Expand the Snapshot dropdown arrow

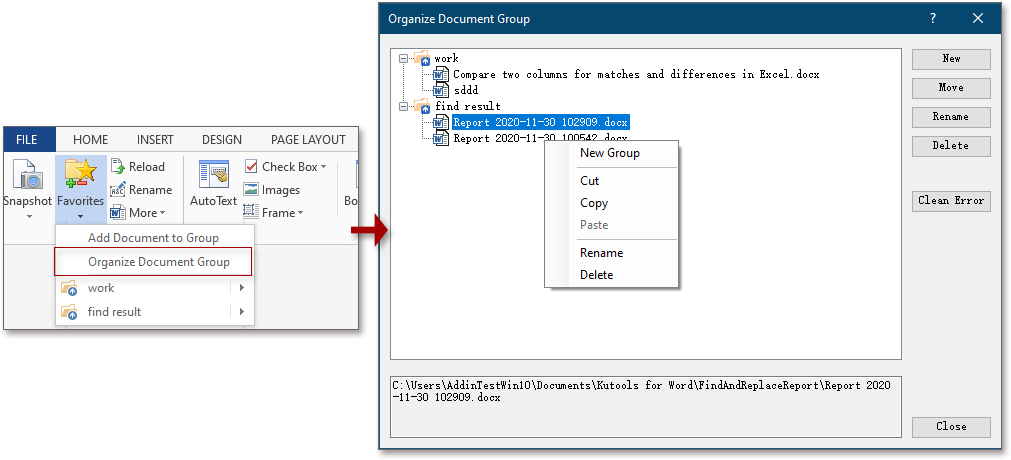pyautogui.click(x=29, y=216)
